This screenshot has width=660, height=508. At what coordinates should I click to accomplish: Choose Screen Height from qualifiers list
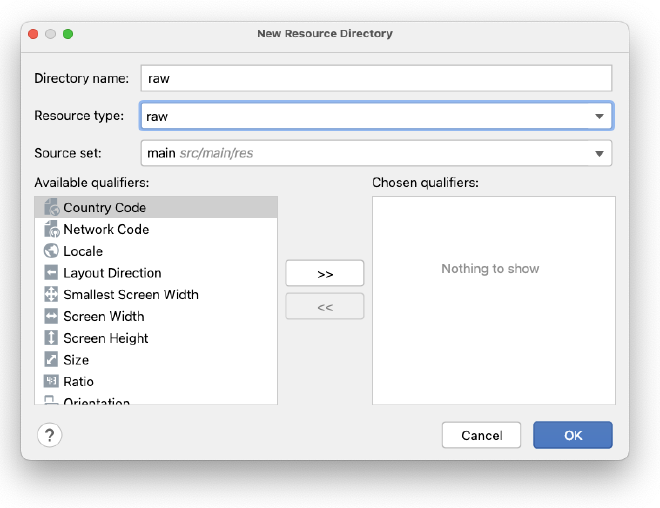[x=105, y=338]
